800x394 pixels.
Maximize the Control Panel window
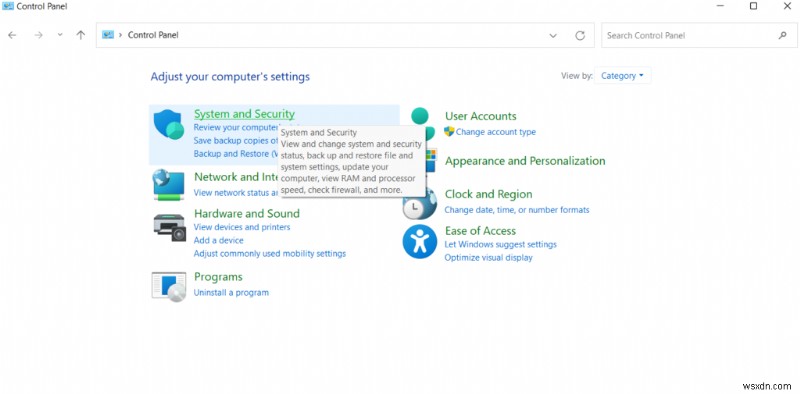tap(754, 6)
